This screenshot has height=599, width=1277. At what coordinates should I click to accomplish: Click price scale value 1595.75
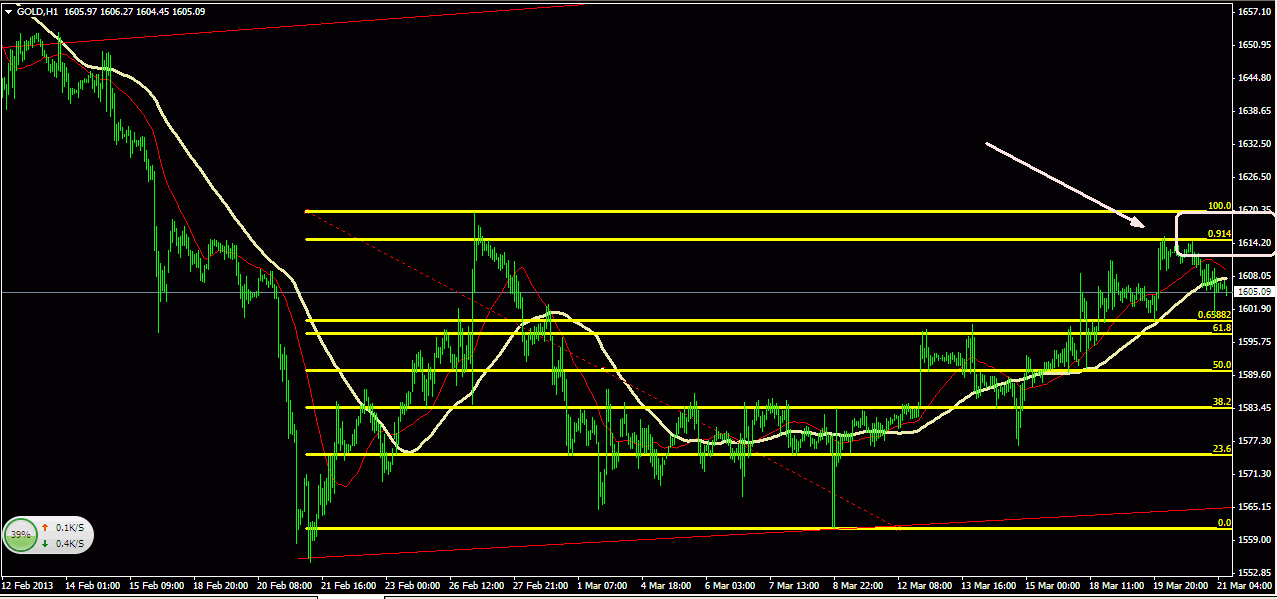click(x=1254, y=342)
